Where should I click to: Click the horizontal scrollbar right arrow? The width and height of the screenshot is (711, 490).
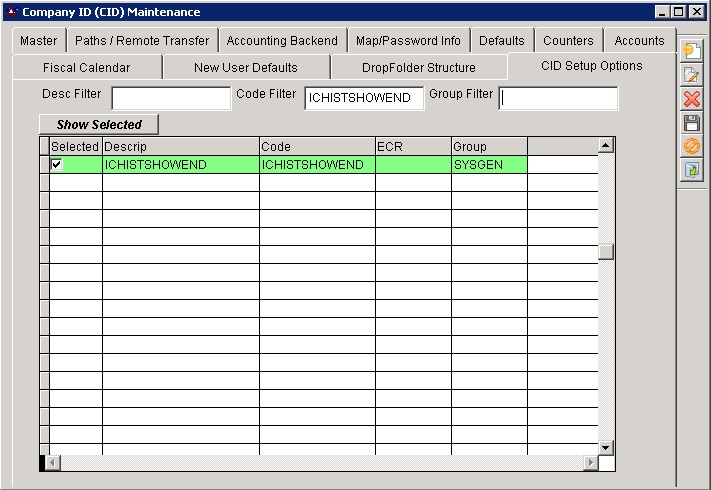[591, 463]
